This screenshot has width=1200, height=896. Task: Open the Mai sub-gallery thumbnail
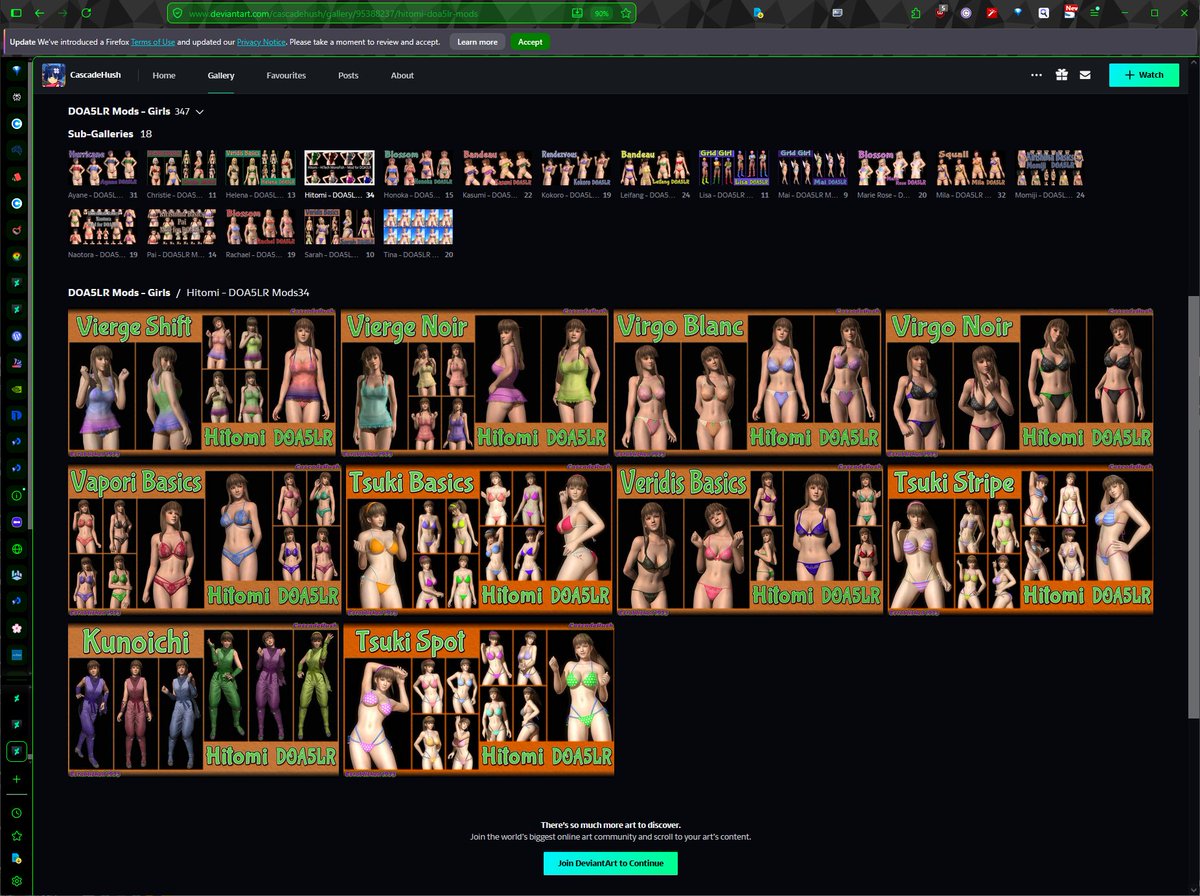tap(813, 168)
